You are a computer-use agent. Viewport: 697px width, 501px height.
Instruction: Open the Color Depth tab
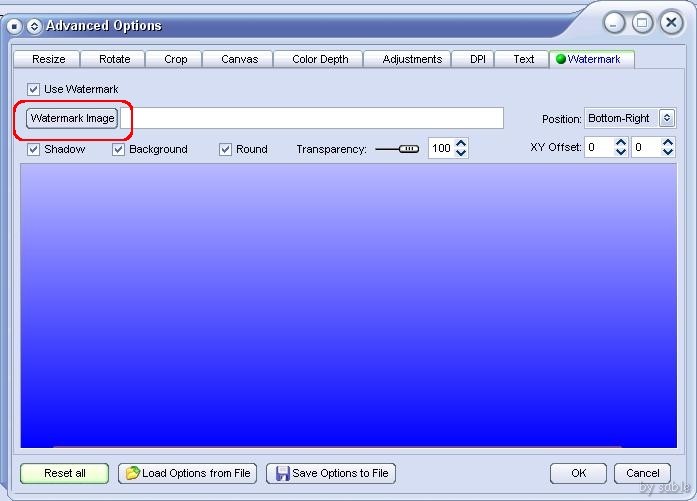320,59
